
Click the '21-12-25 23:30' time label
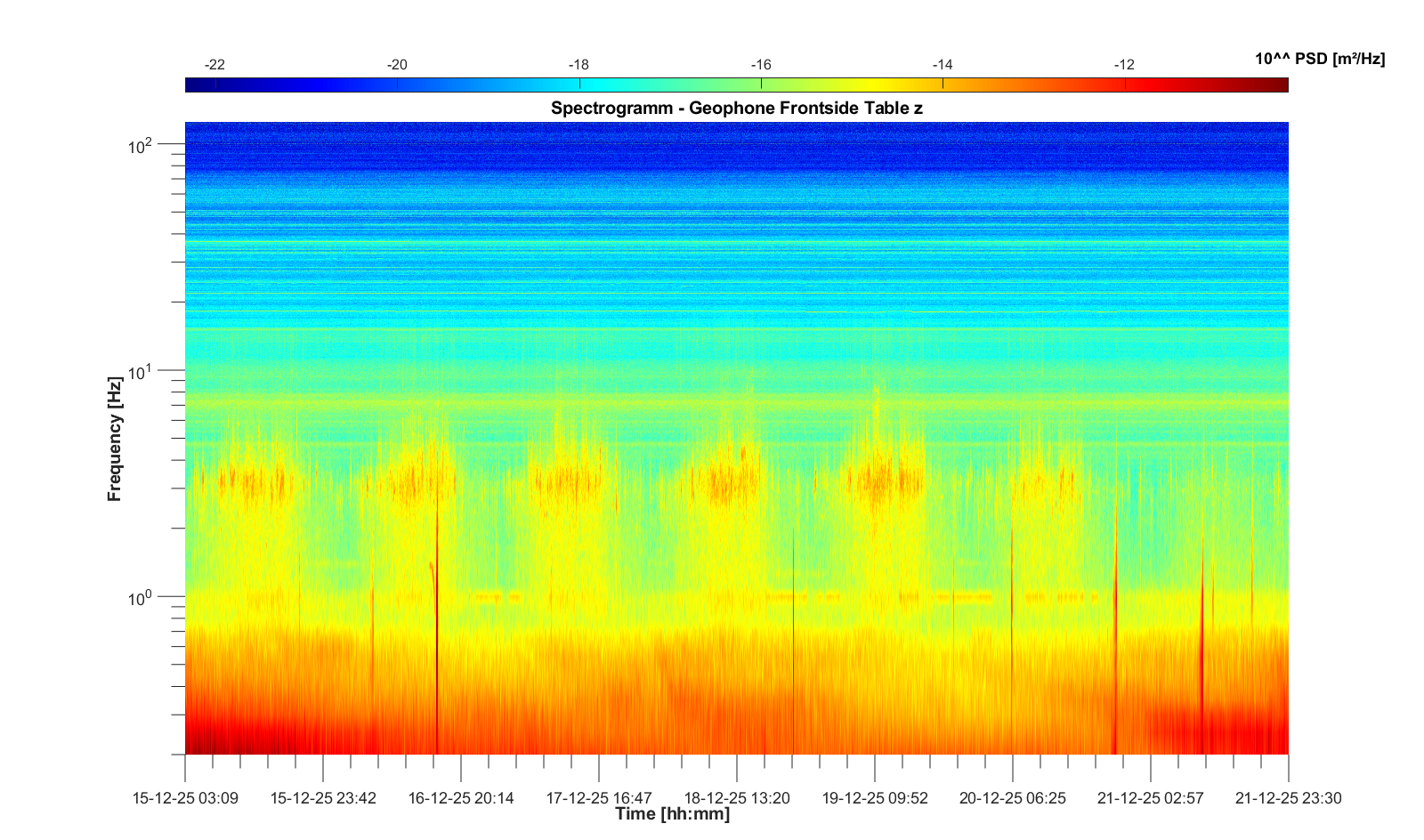click(x=1288, y=798)
